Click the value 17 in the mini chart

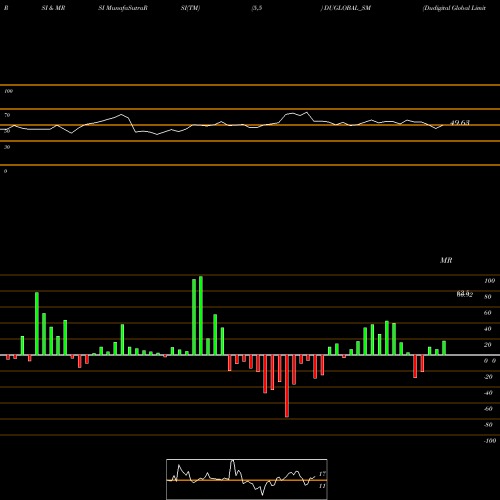[x=322, y=474]
